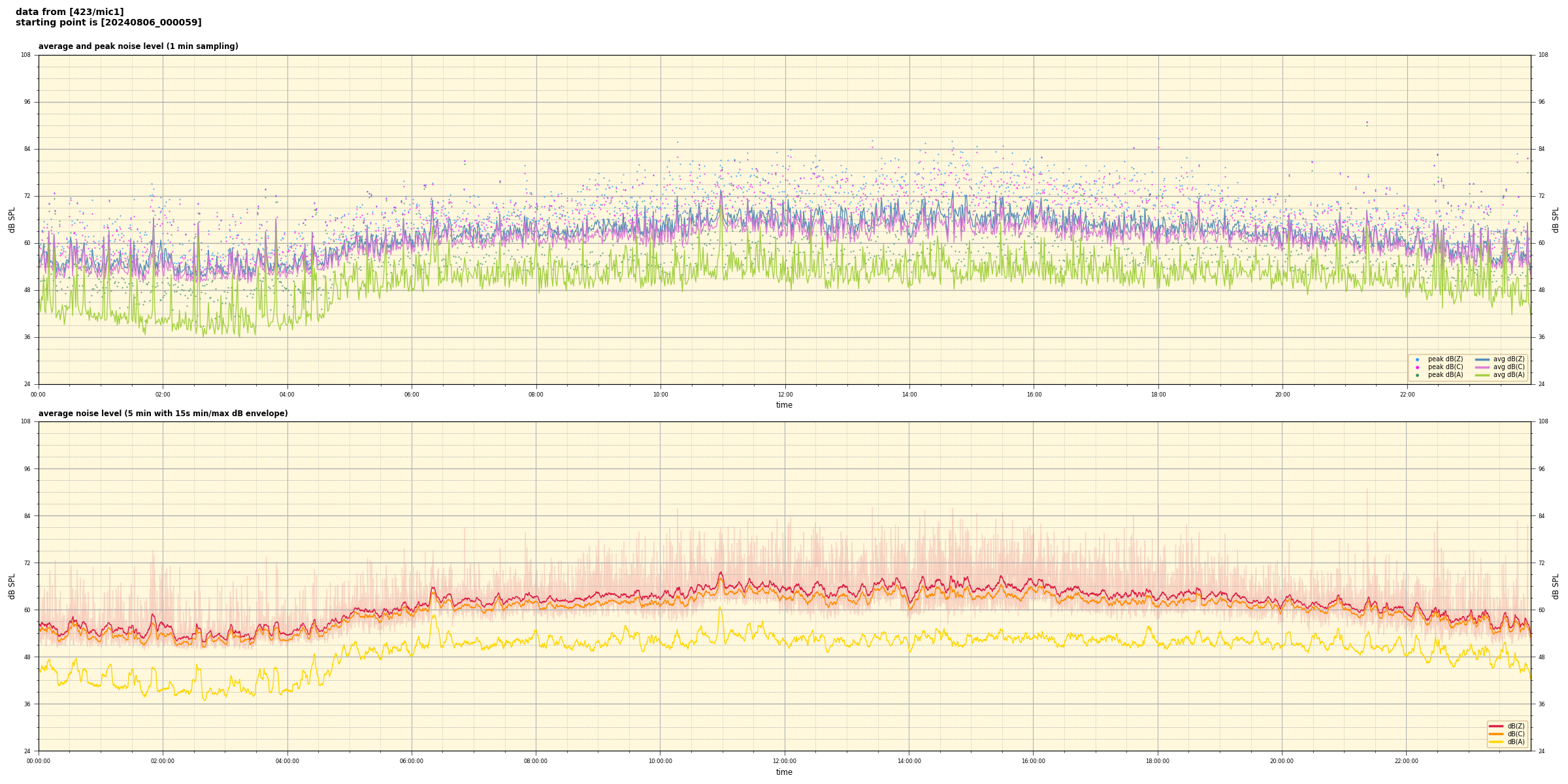Click the left 'dB SPL' label of bottom chart
This screenshot has height=784, width=1568.
point(12,586)
